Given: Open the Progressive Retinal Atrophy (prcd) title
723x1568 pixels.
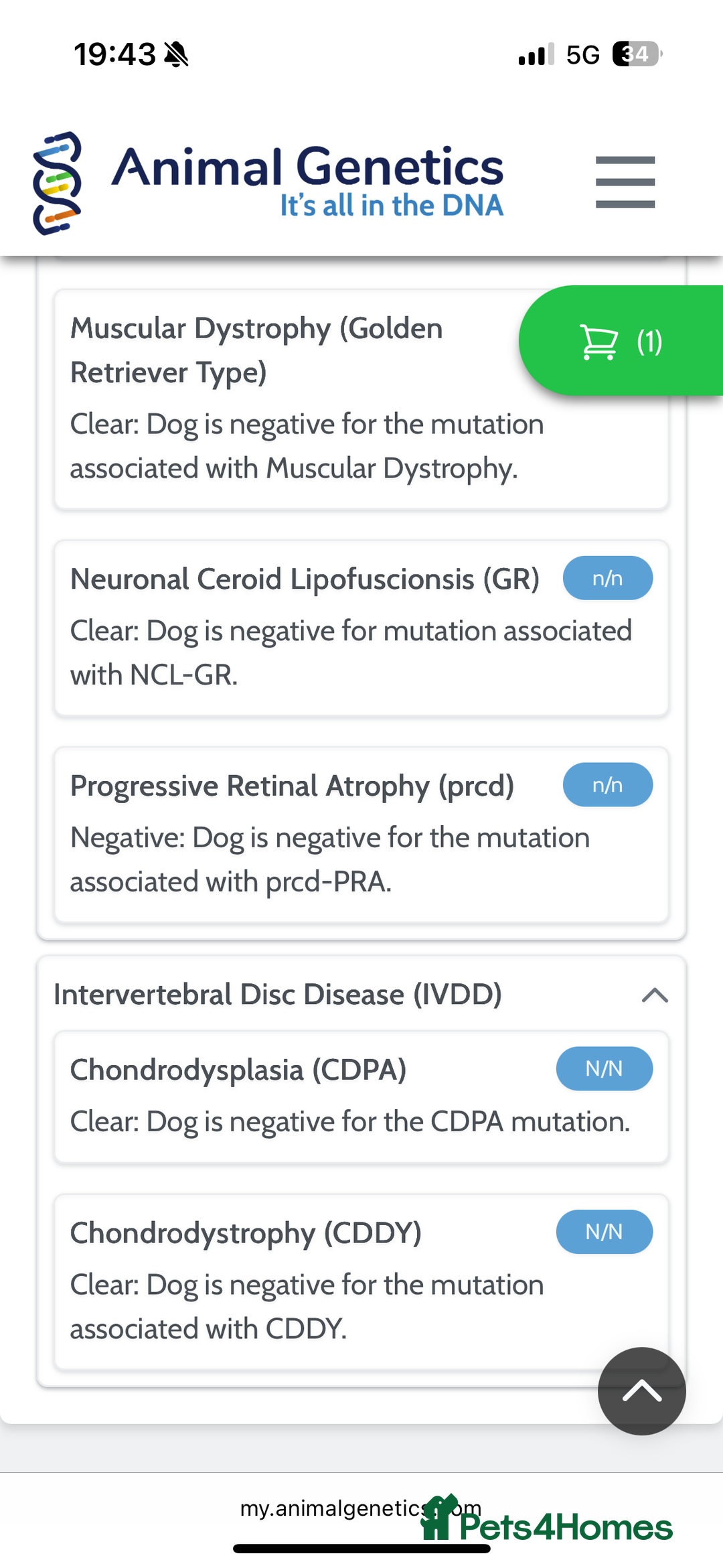Looking at the screenshot, I should click(292, 786).
